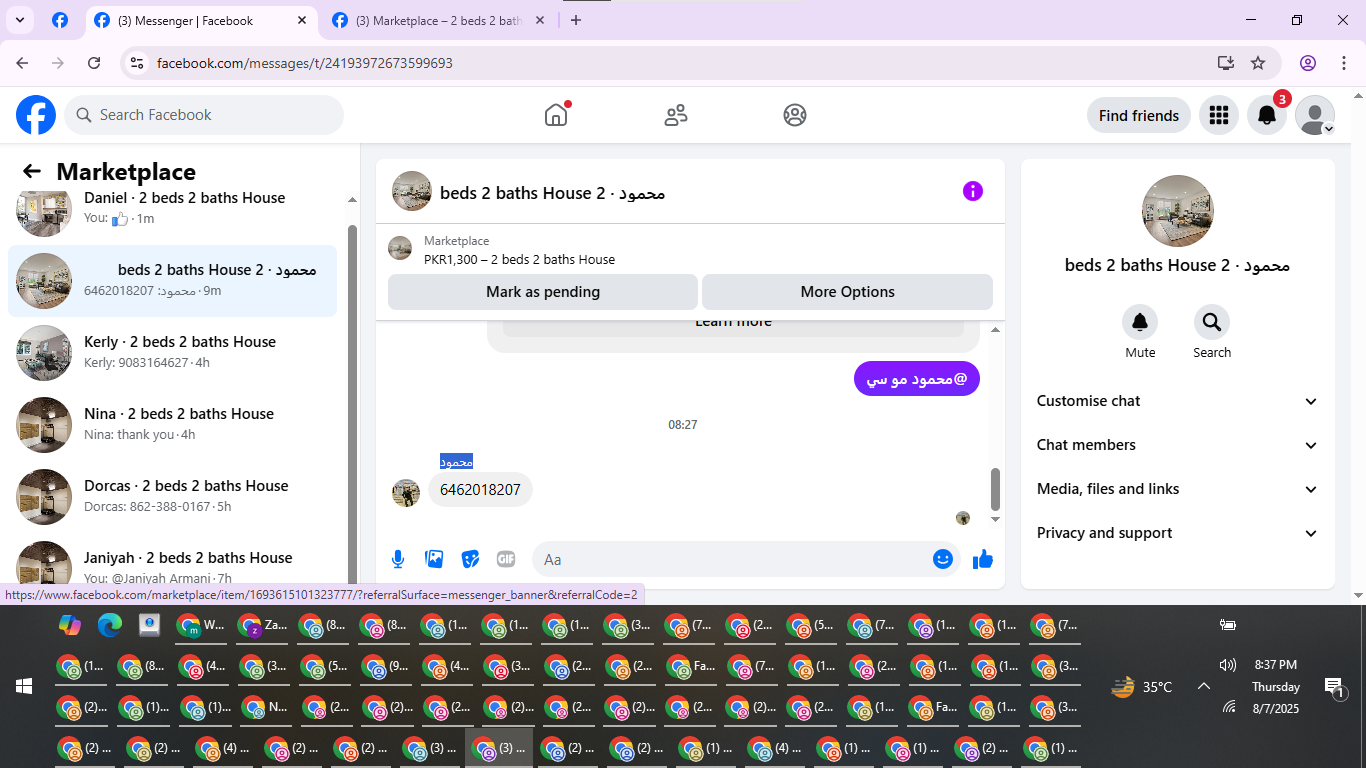
Task: Attach a photo with the image icon
Action: (x=434, y=559)
